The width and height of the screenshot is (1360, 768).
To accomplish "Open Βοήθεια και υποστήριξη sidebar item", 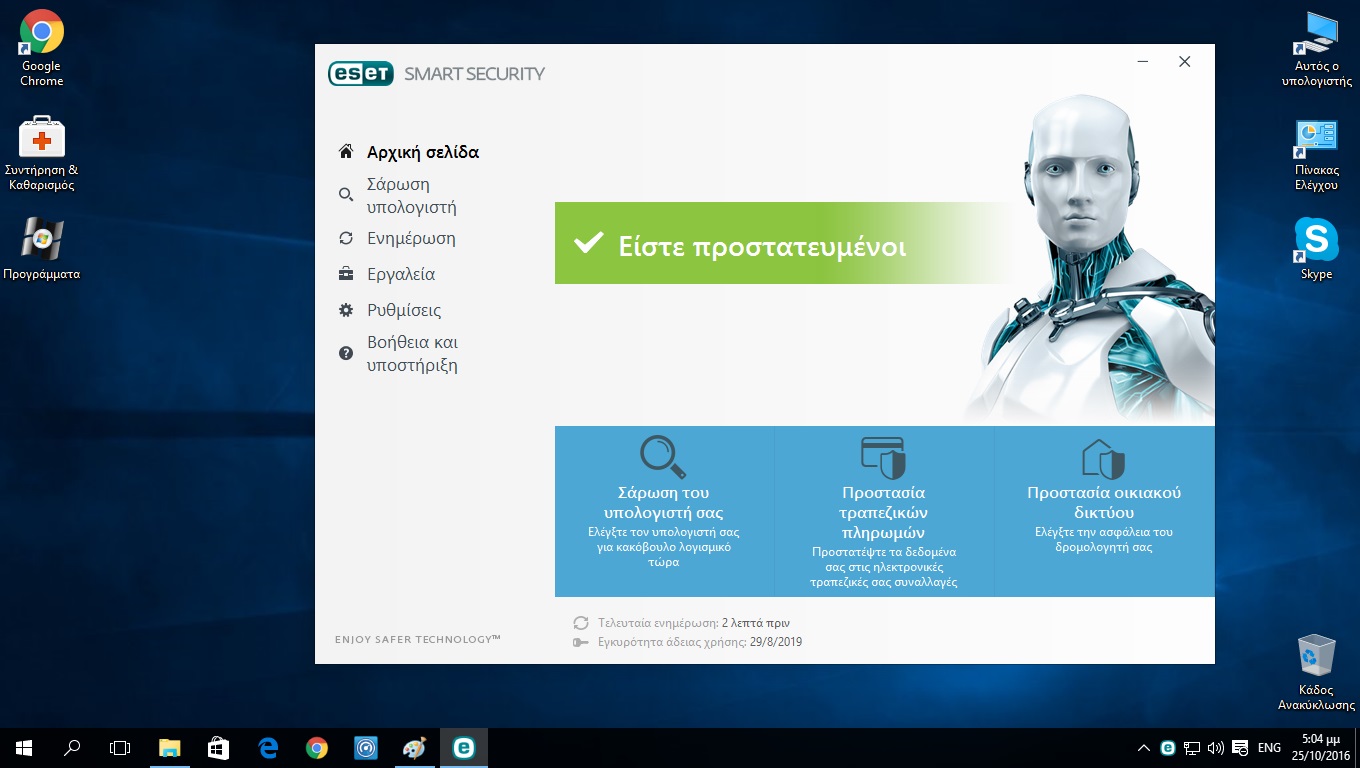I will click(412, 354).
